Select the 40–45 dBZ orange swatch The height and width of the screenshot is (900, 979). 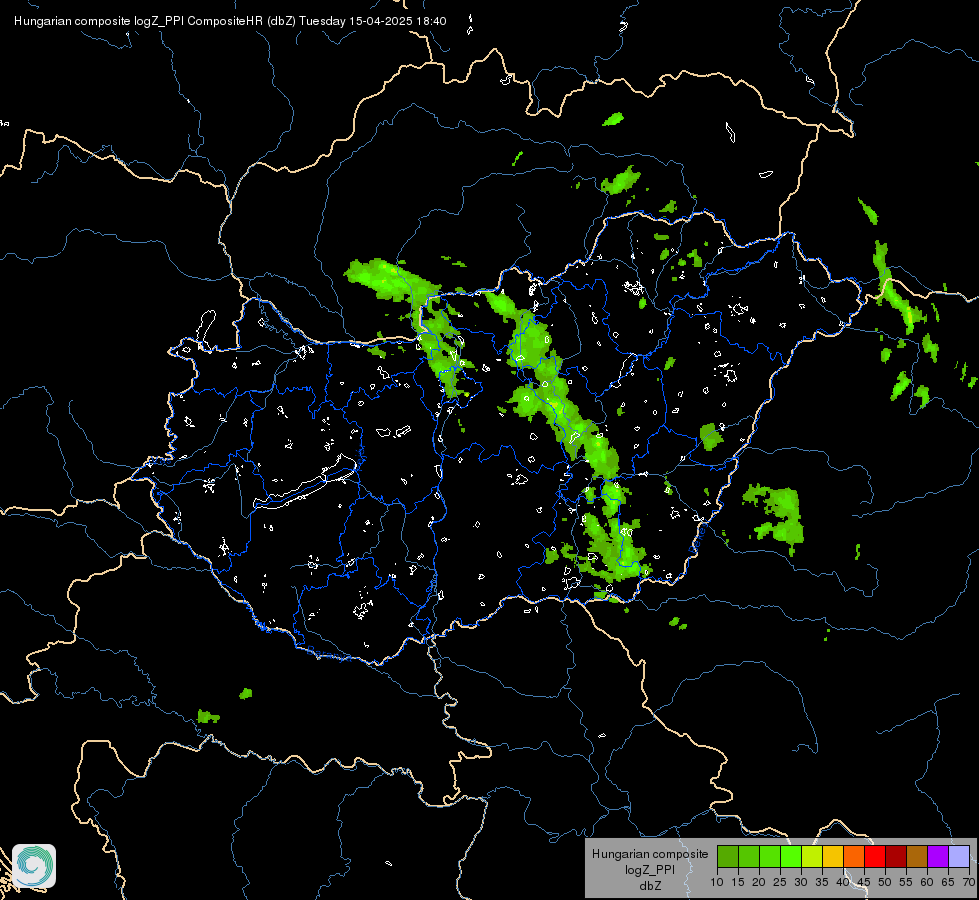tap(854, 856)
